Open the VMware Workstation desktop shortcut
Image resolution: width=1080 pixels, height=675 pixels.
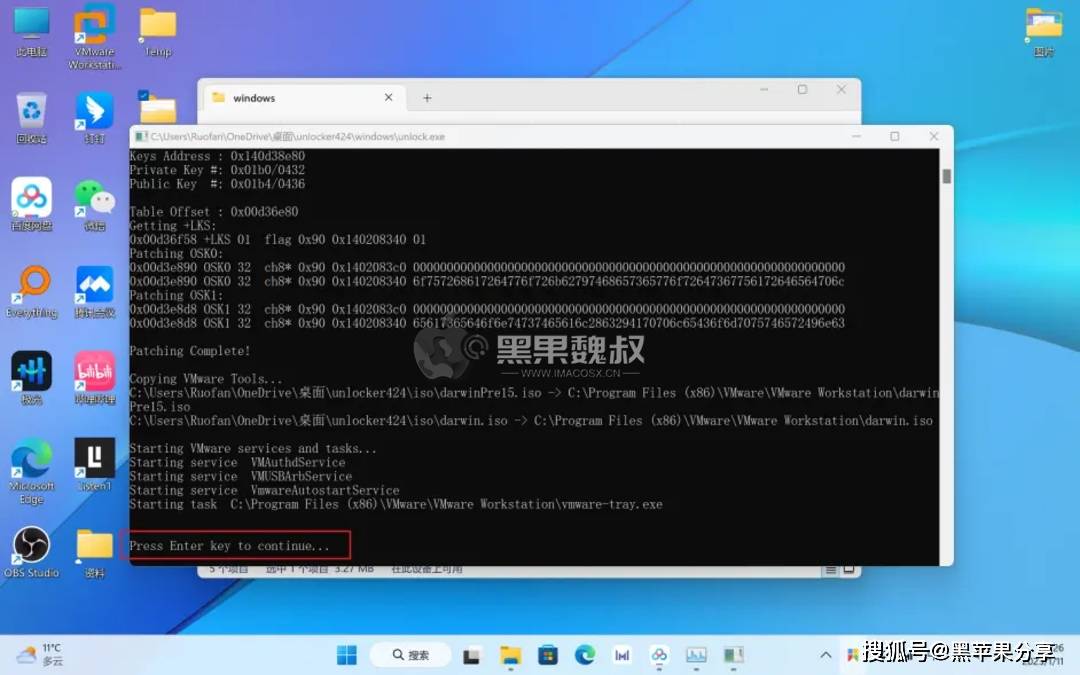[x=94, y=36]
